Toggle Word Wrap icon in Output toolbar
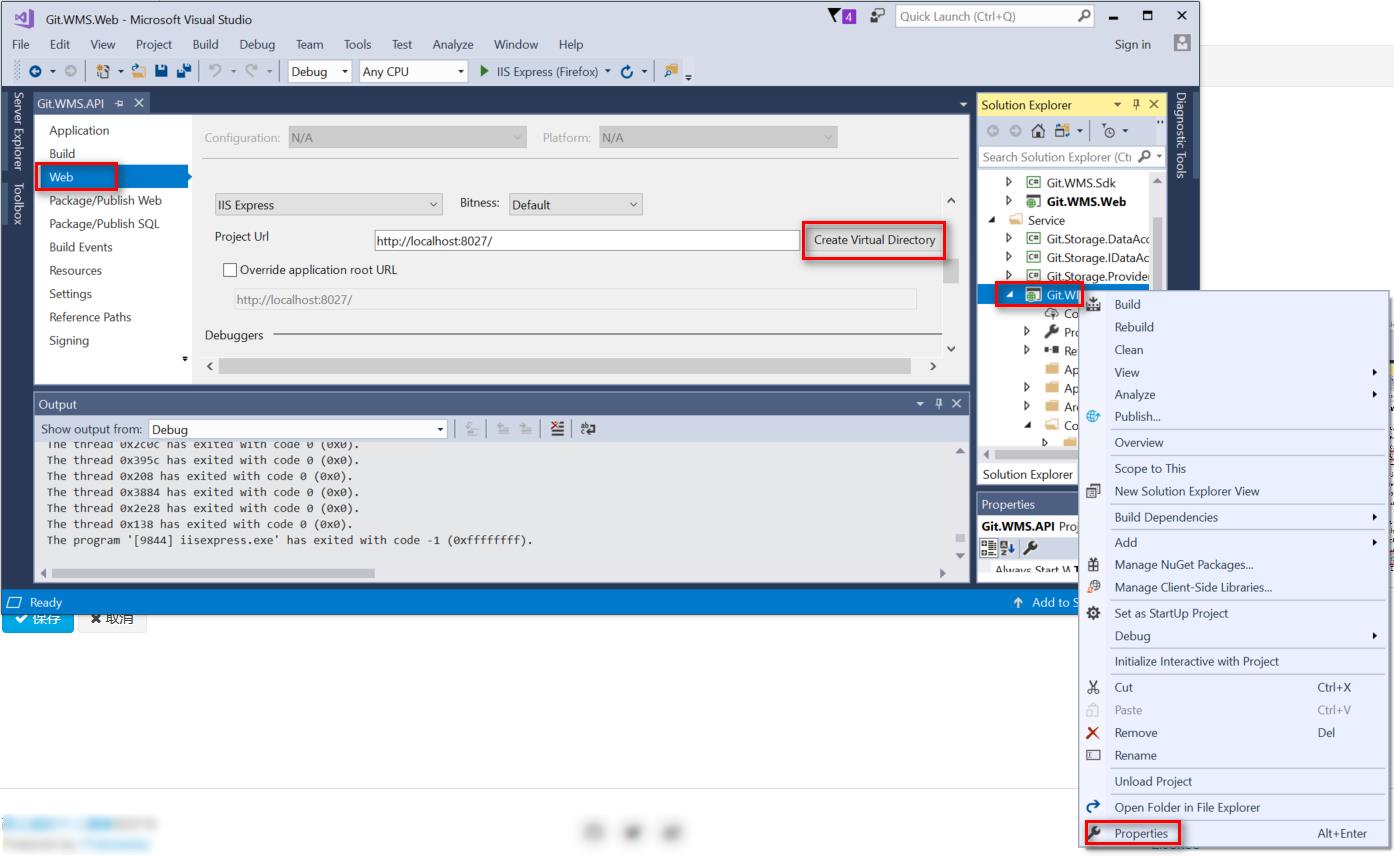The width and height of the screenshot is (1394, 856). [x=588, y=428]
